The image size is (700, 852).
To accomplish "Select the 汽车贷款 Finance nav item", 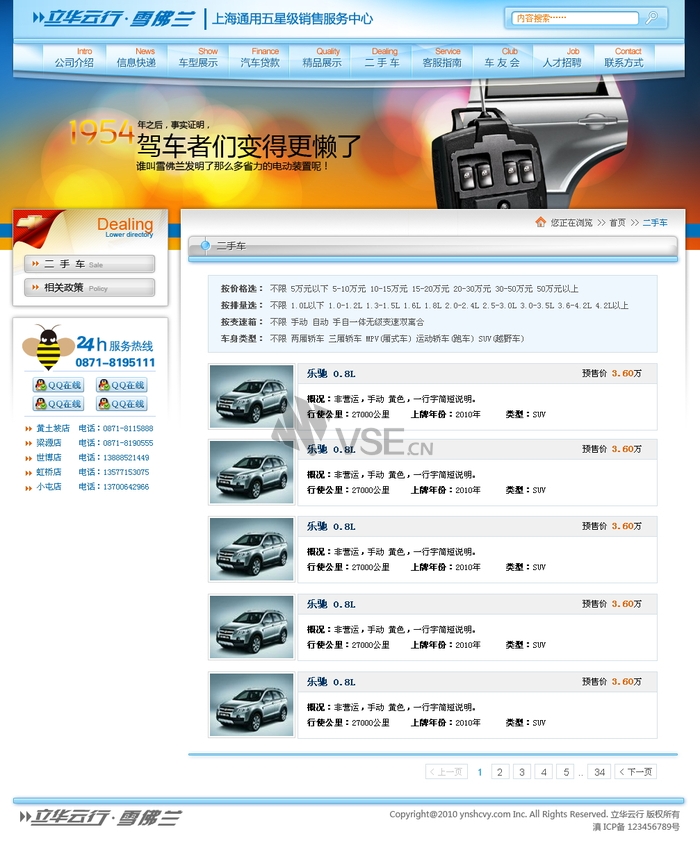I will [x=260, y=58].
